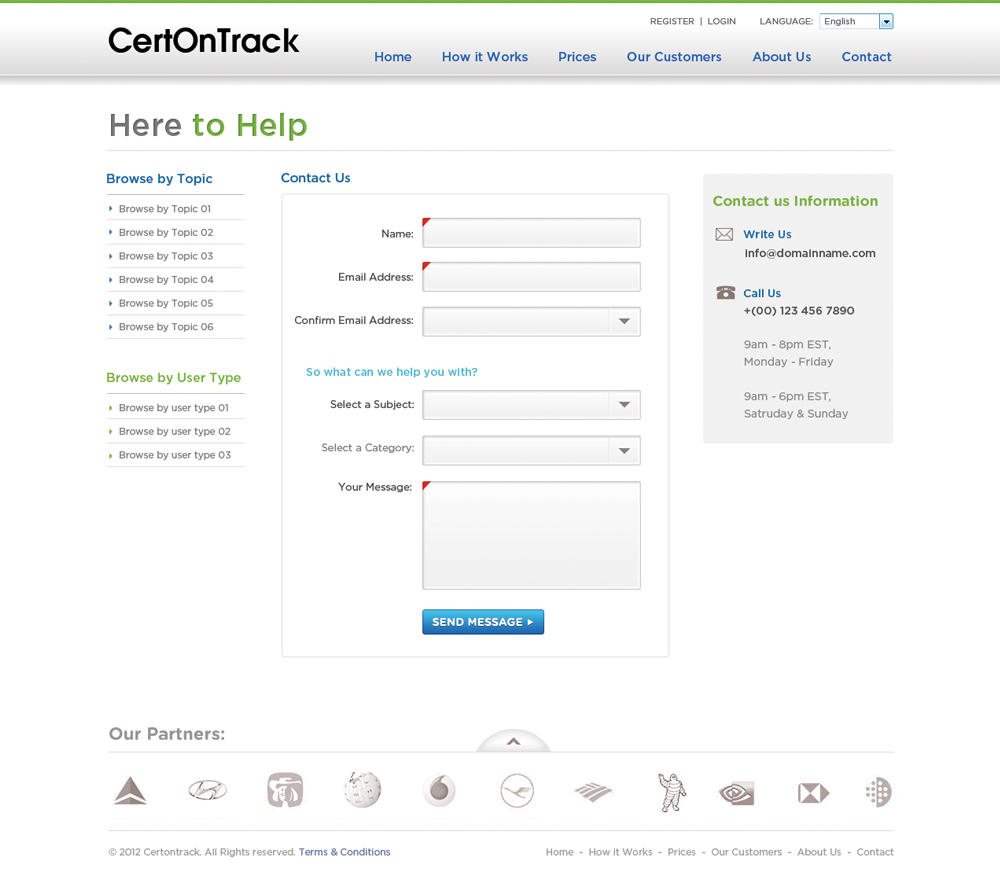This screenshot has width=1000, height=878.
Task: Click the dotted circle partner logo
Action: 879,792
